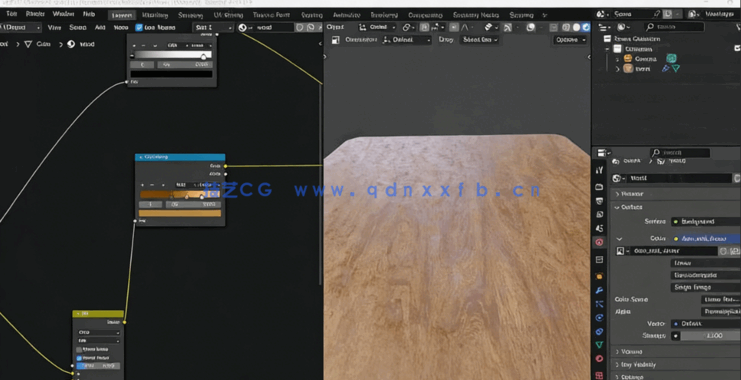Click the viewport snapping magnet icon
The image size is (741, 380).
pos(424,27)
